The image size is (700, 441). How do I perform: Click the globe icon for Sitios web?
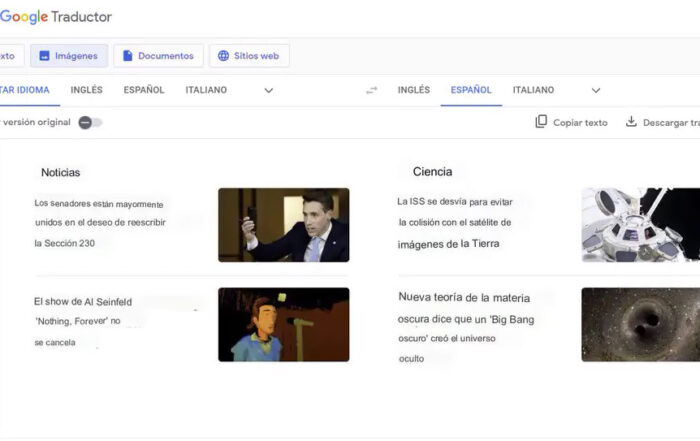(223, 56)
